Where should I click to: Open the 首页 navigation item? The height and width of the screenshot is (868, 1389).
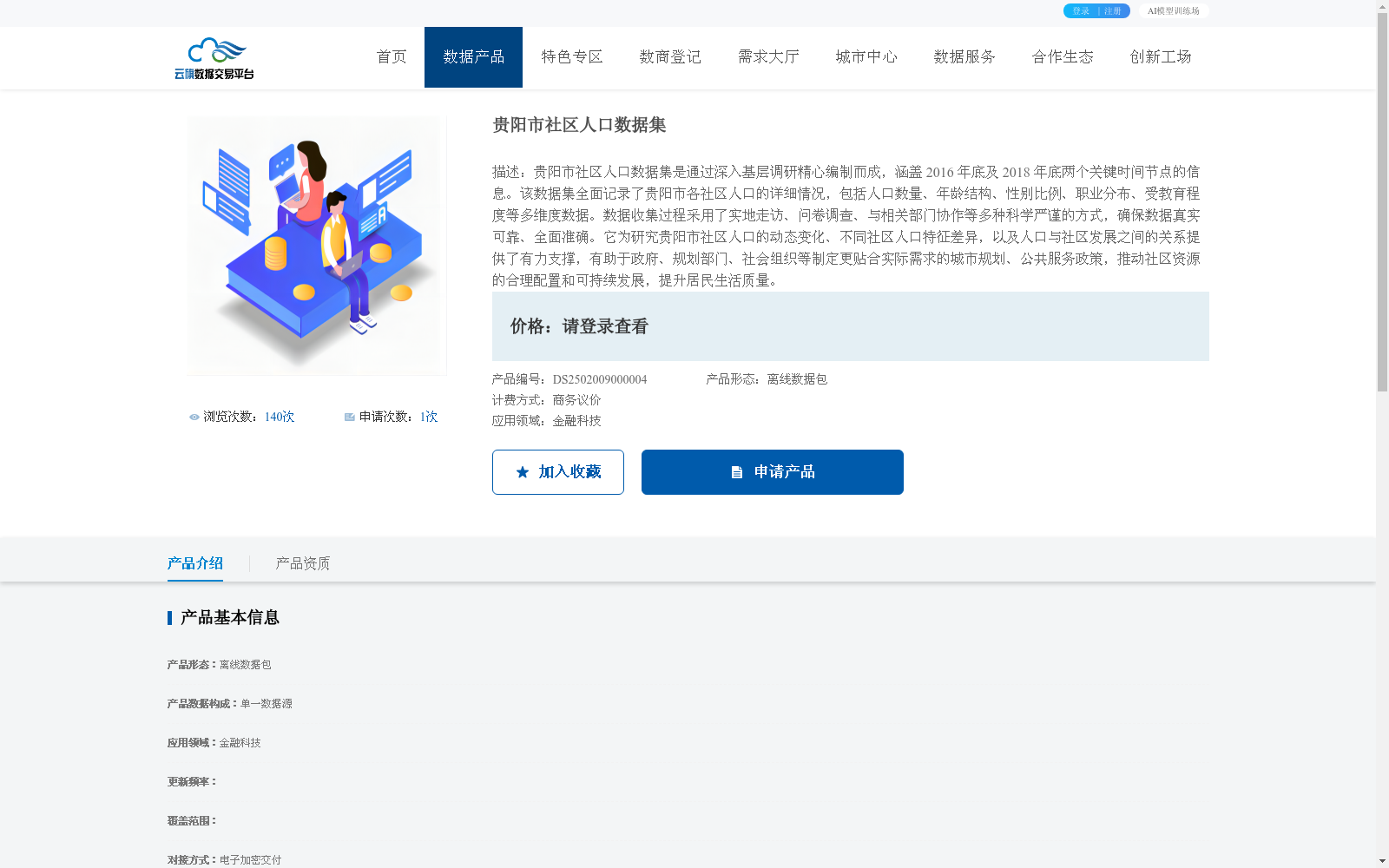392,57
